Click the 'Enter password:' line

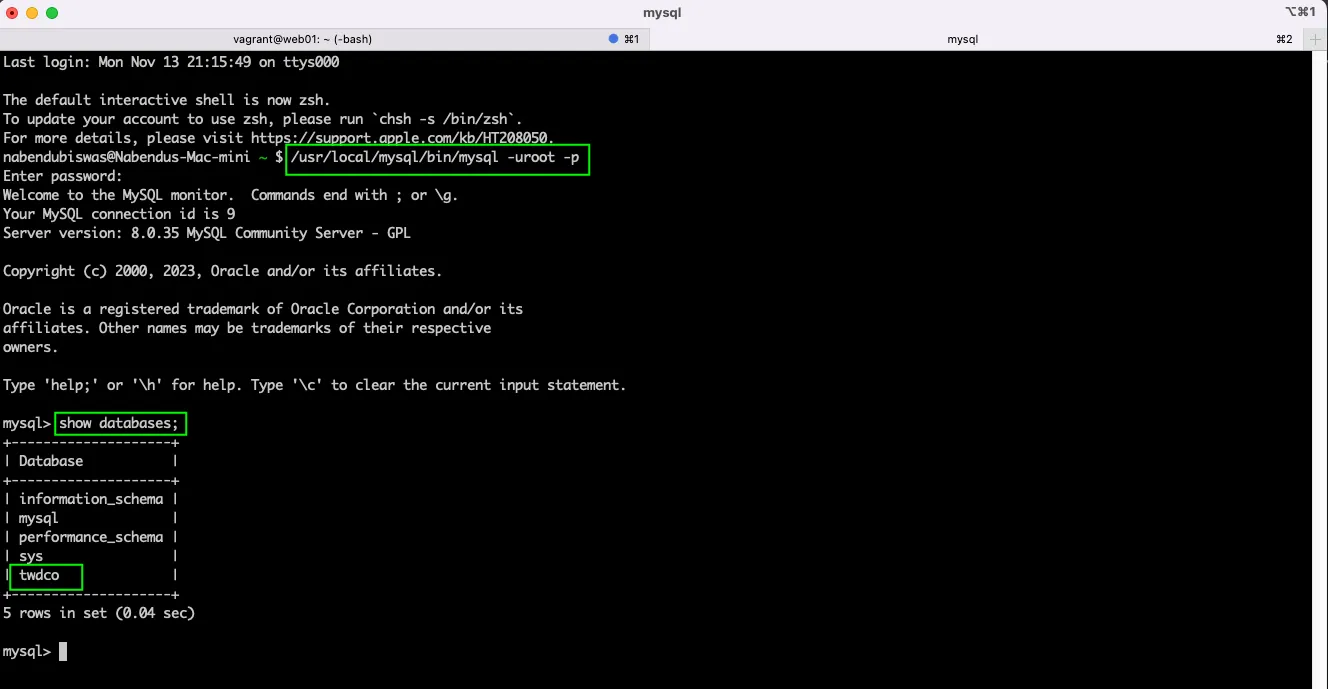pyautogui.click(x=63, y=176)
